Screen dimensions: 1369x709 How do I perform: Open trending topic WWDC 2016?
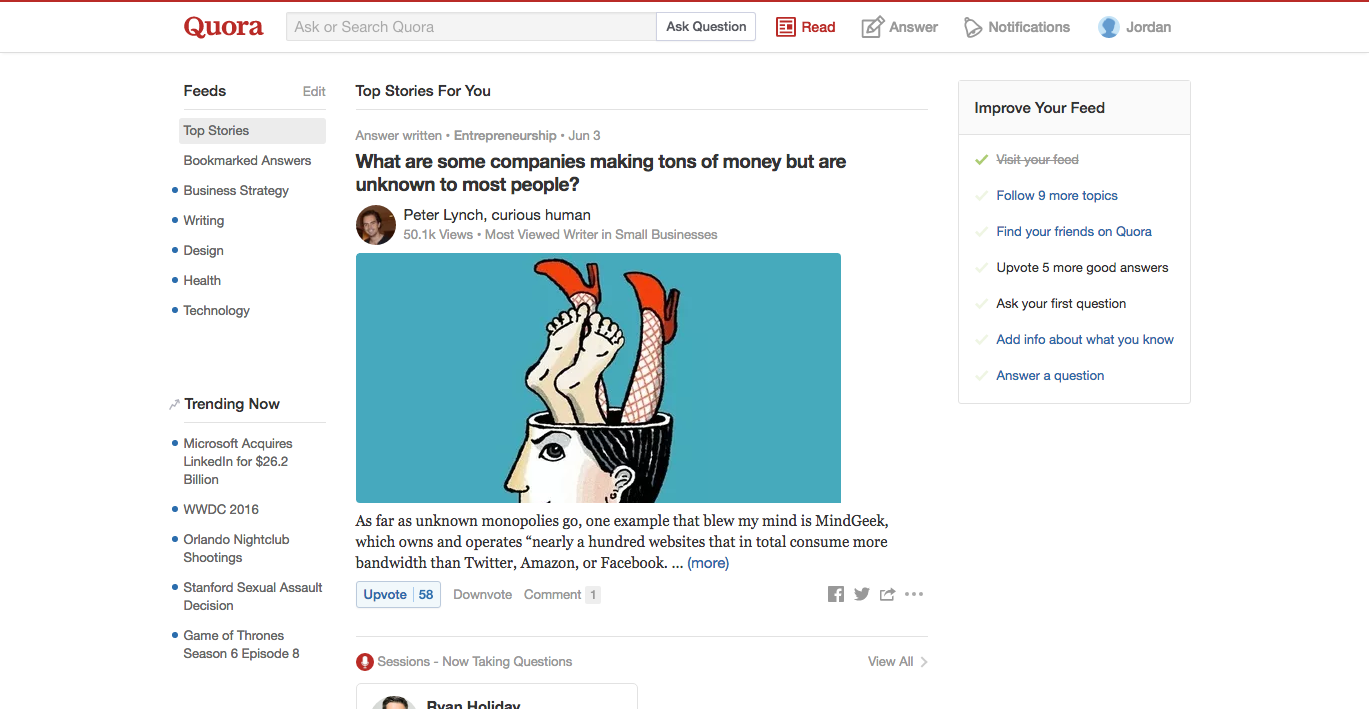221,510
